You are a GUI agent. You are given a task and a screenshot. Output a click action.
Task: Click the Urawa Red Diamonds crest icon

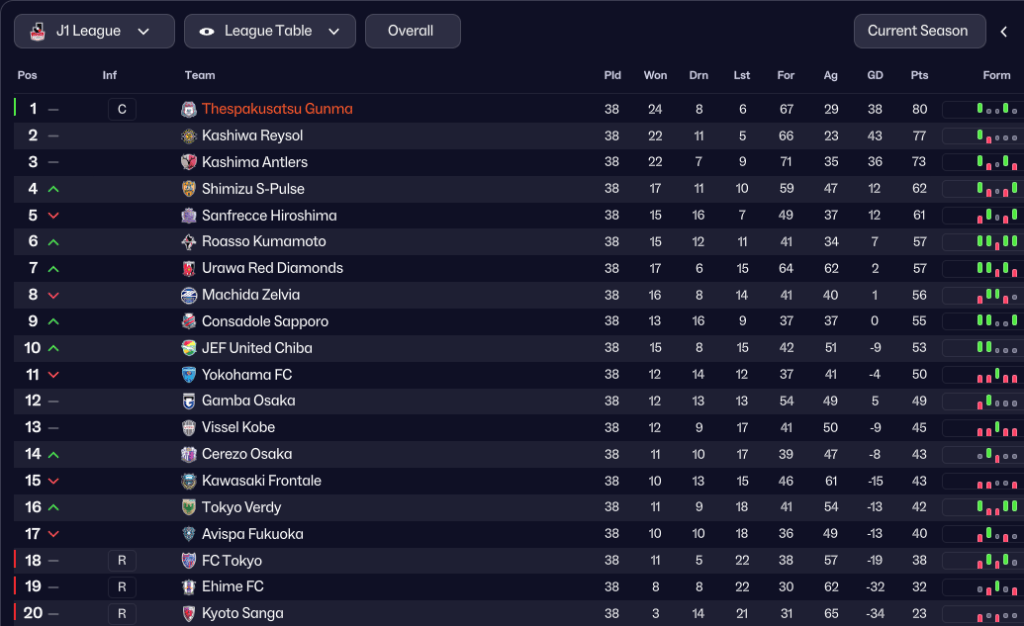tap(189, 268)
